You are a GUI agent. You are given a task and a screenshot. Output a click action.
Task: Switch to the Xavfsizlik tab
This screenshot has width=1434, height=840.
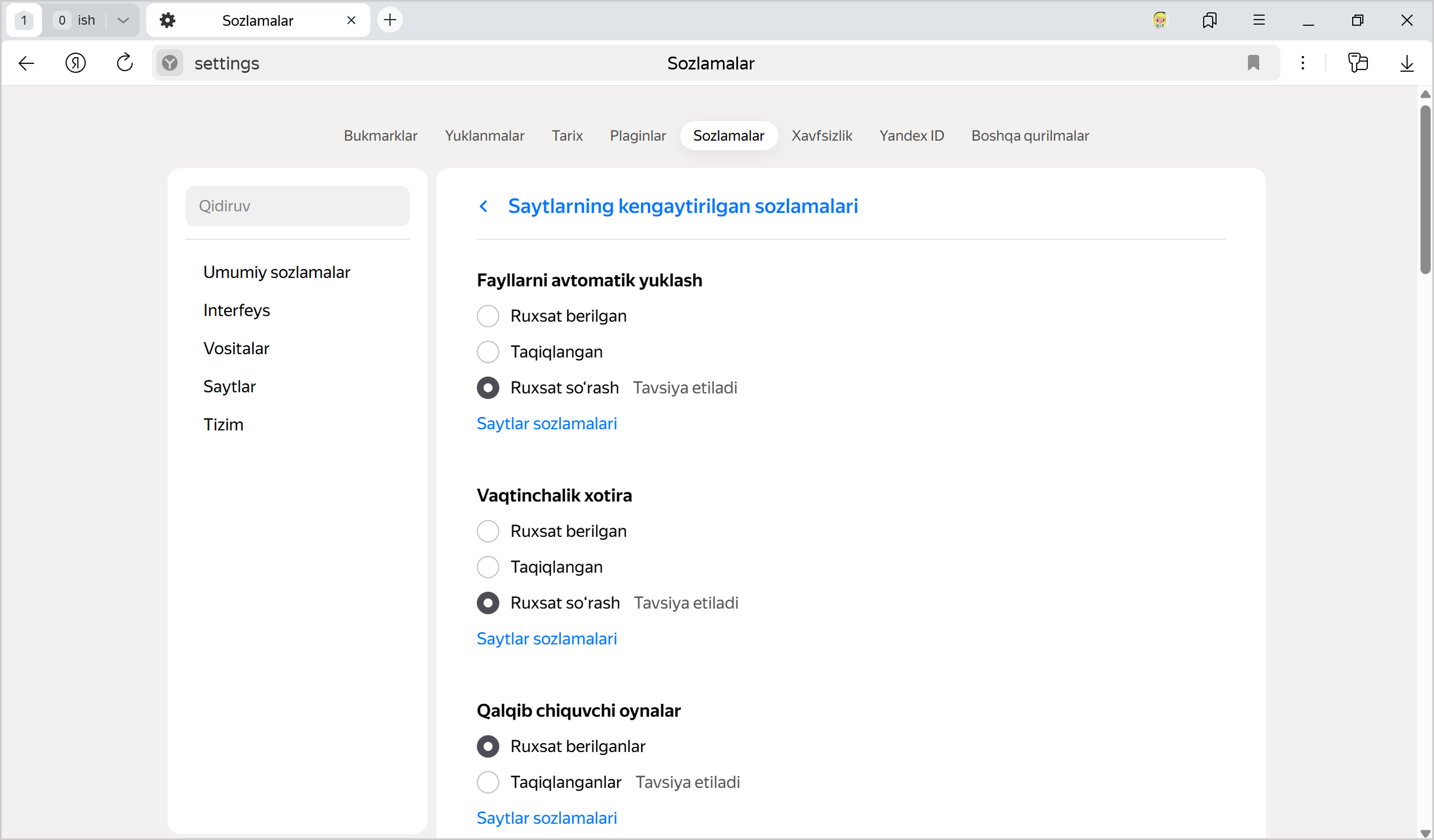coord(822,136)
